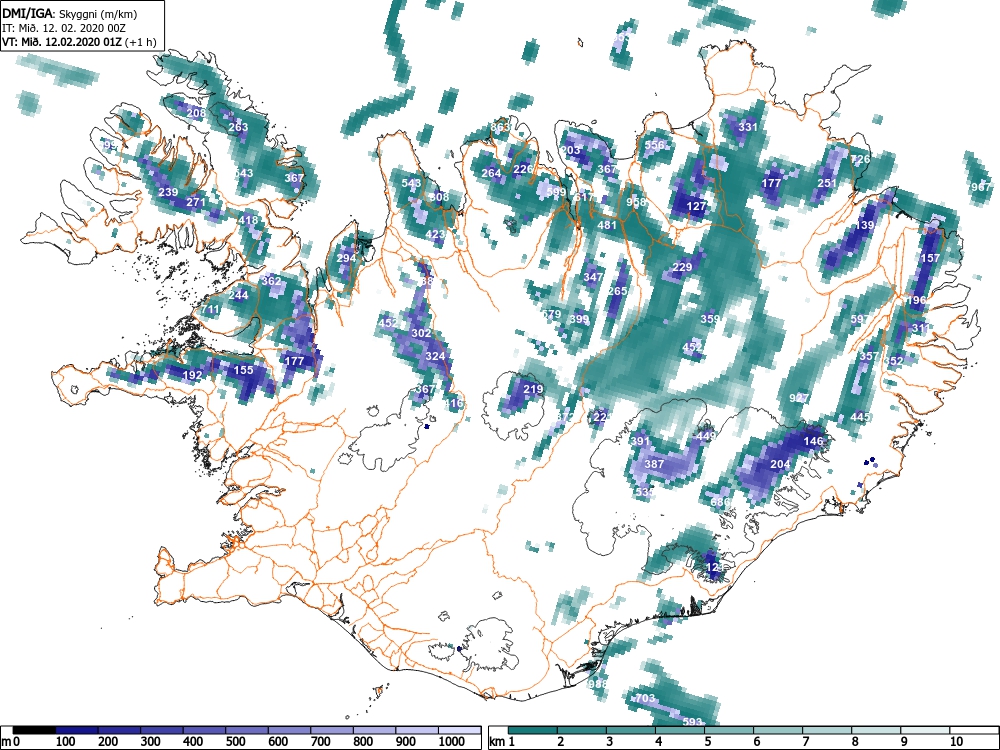1000x750 pixels.
Task: Select the visibility value 347
Action: click(x=593, y=277)
